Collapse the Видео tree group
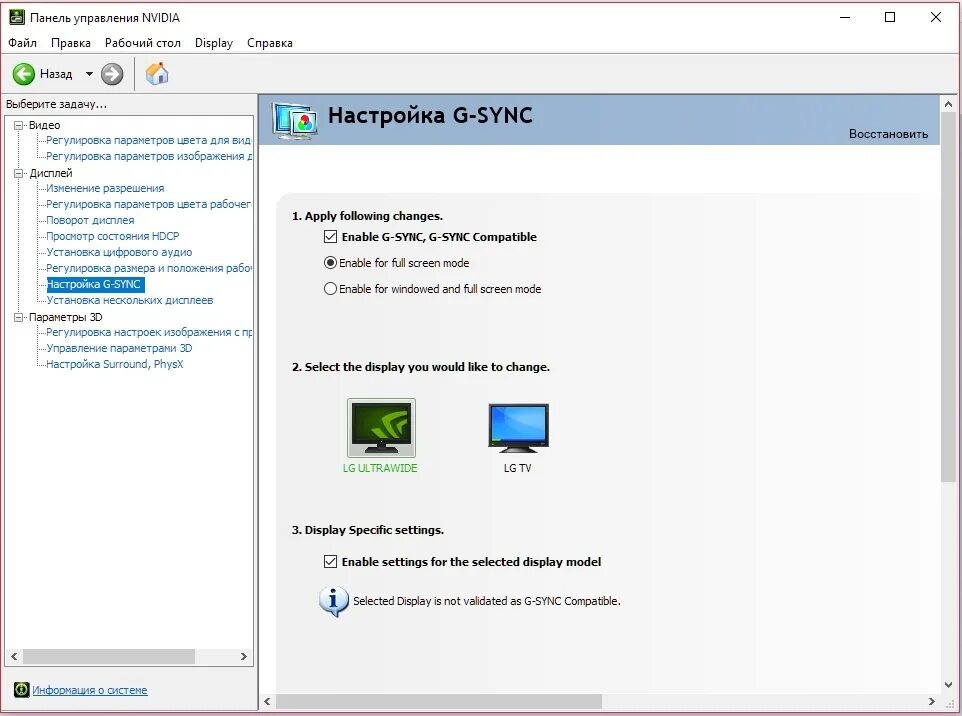Viewport: 962px width, 716px height. tap(18, 125)
